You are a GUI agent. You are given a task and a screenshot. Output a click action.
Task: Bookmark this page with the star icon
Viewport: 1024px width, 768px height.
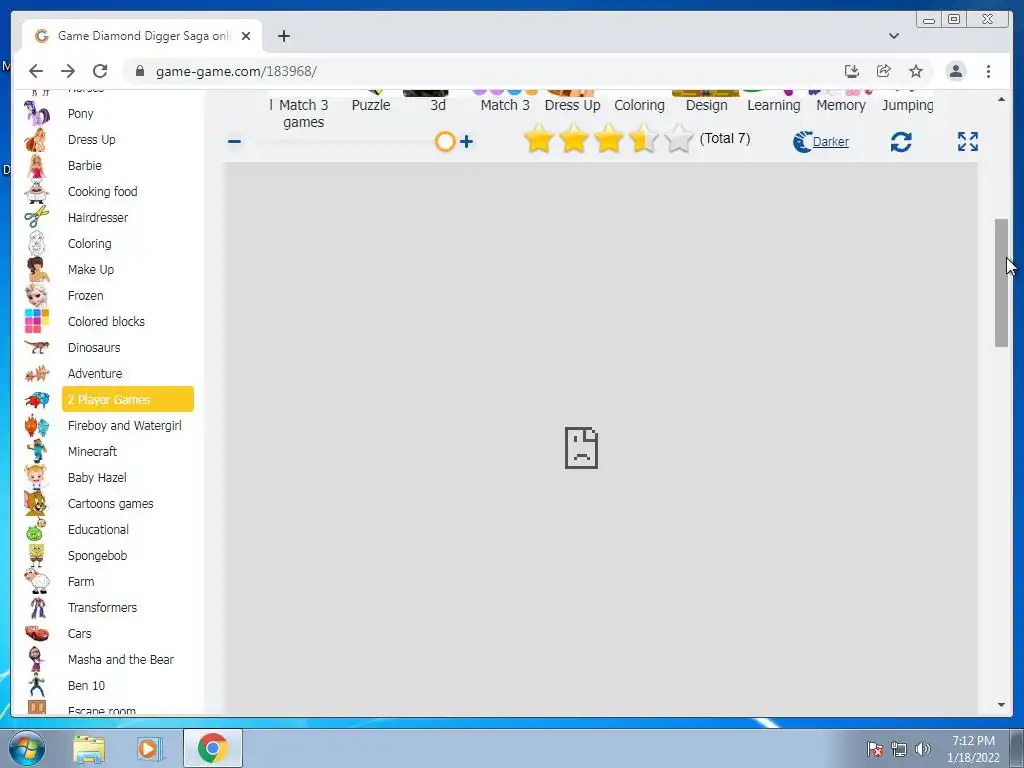(x=916, y=71)
